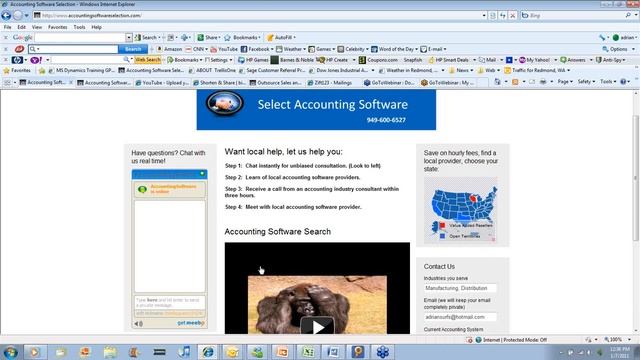640x360 pixels.
Task: Click the Contact Us Email input field
Action: click(x=460, y=317)
